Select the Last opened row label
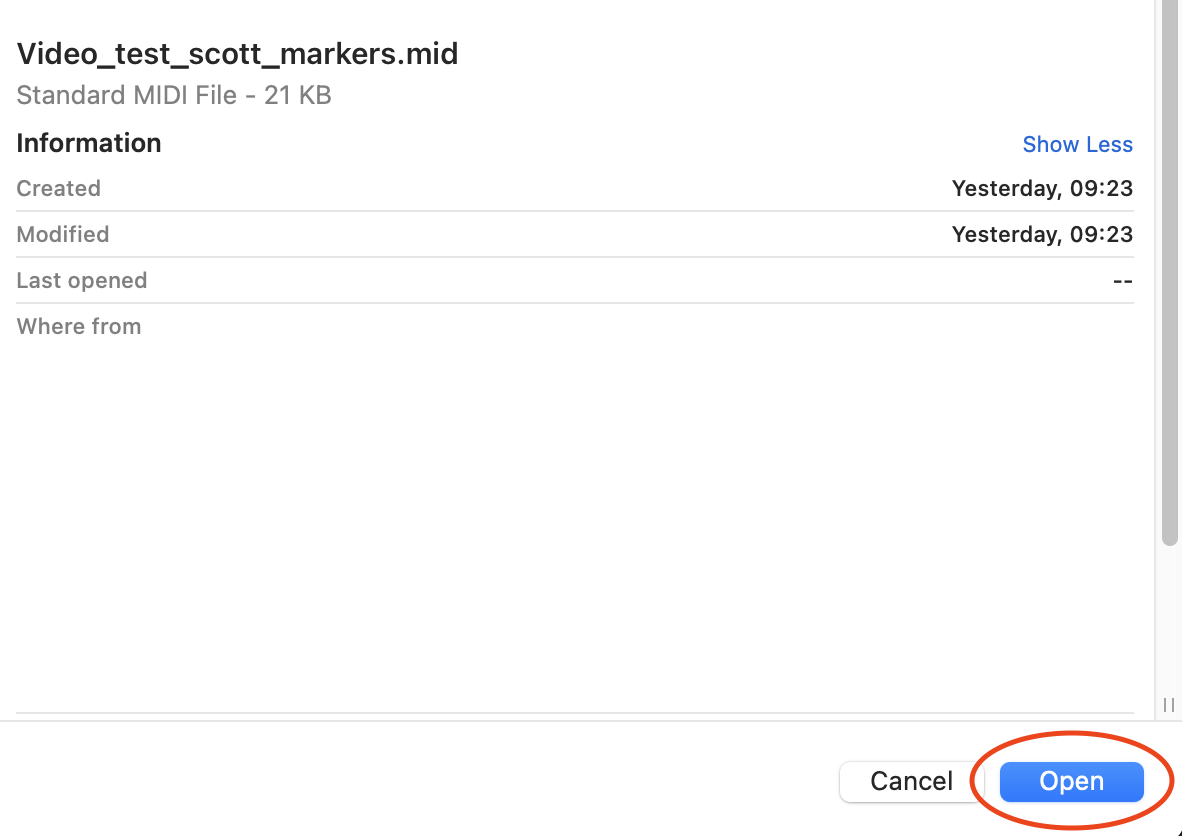The width and height of the screenshot is (1182, 836). pyautogui.click(x=82, y=281)
